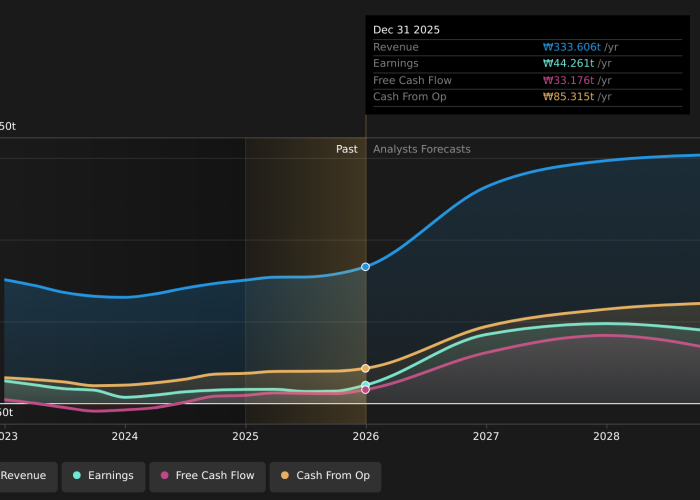Select the pink Free Cash Flow marker at 2026
The image size is (700, 500).
click(x=366, y=390)
